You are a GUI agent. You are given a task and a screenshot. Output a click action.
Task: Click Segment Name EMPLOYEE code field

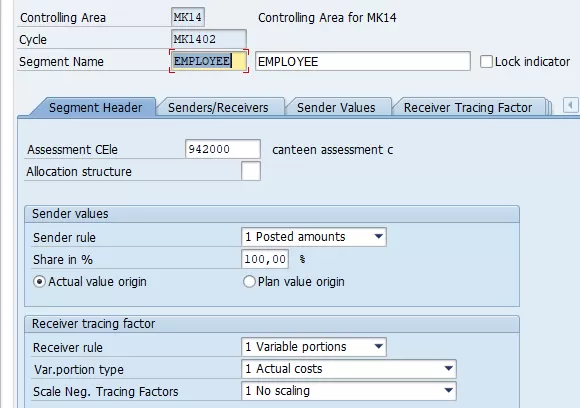pyautogui.click(x=209, y=61)
